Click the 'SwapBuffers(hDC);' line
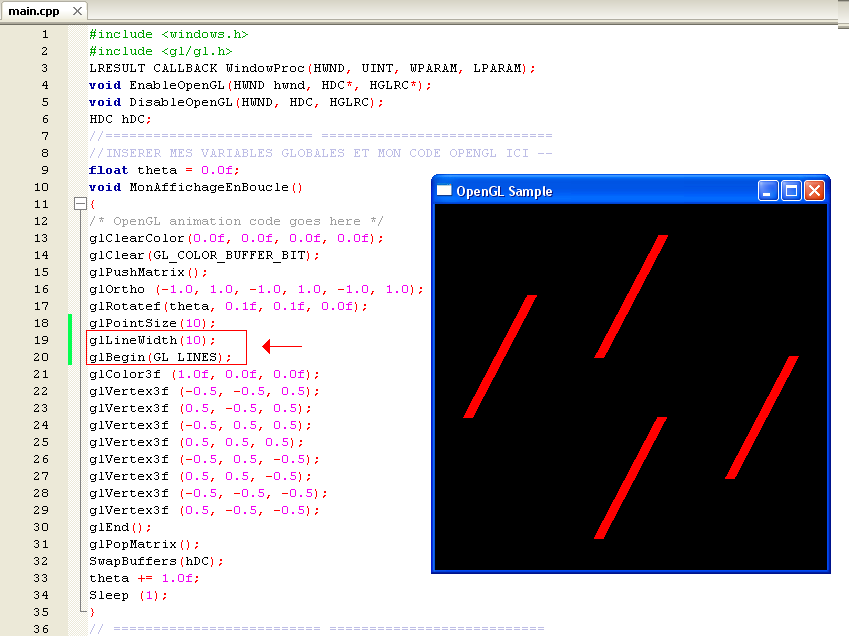The image size is (849, 636). coord(156,561)
